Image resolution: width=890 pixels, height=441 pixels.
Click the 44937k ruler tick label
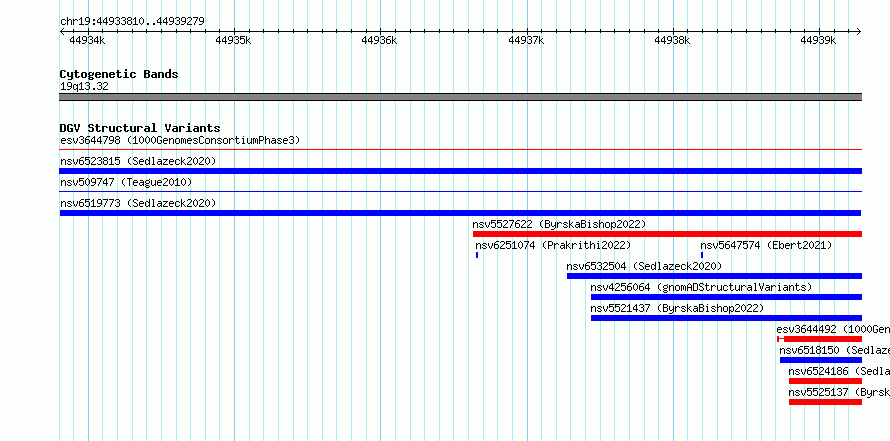point(526,40)
